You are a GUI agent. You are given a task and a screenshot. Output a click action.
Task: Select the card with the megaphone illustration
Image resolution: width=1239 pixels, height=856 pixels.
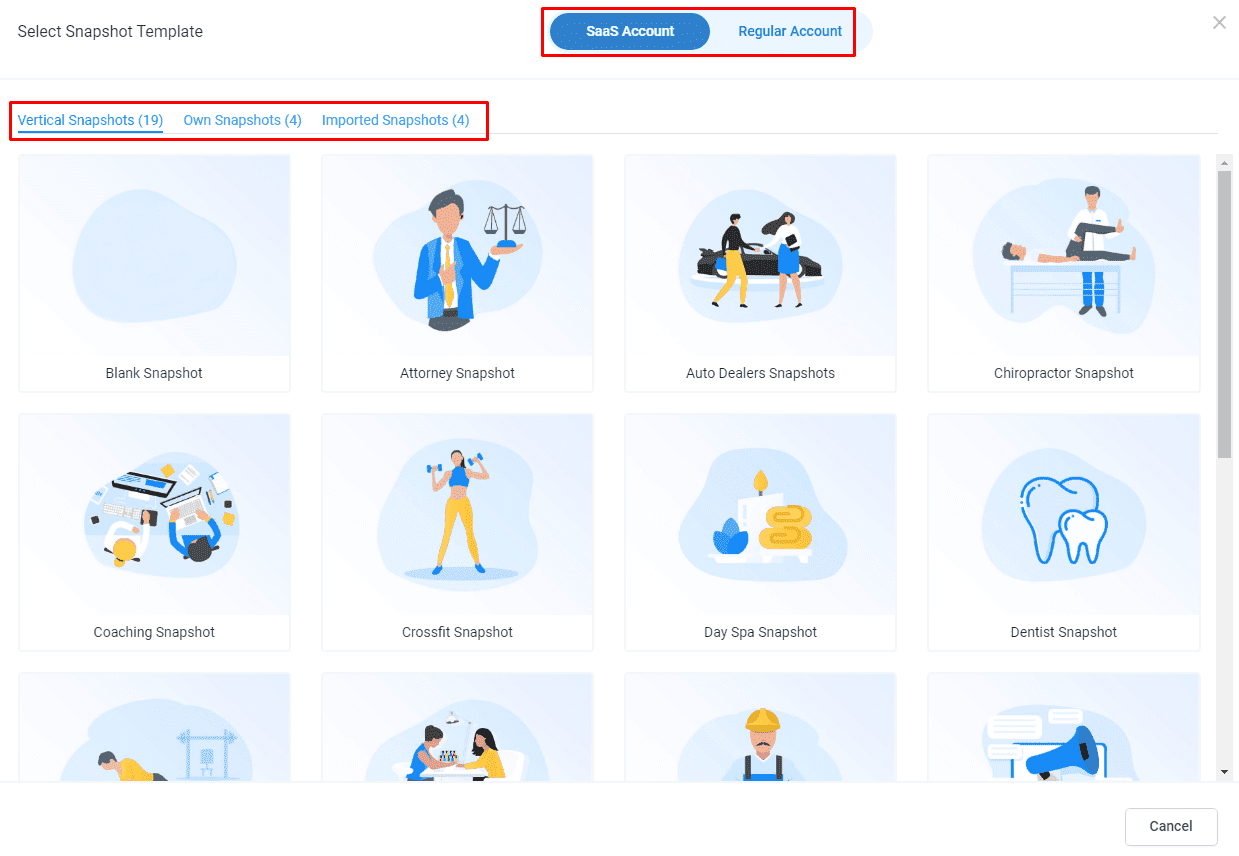[x=1064, y=727]
